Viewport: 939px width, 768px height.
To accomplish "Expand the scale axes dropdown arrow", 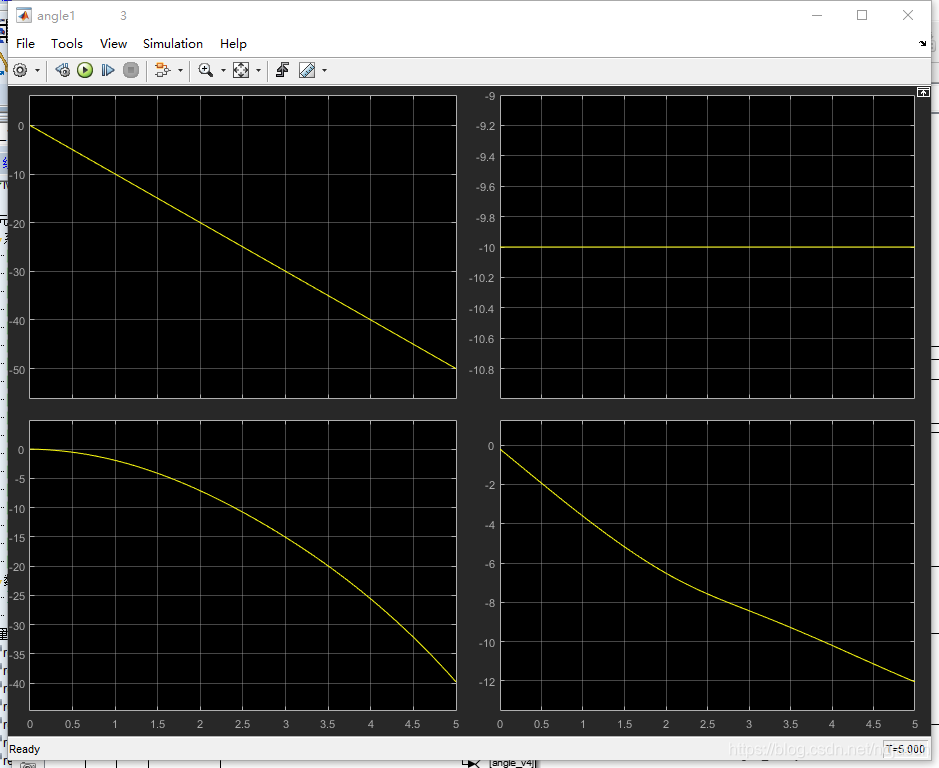I will (258, 71).
